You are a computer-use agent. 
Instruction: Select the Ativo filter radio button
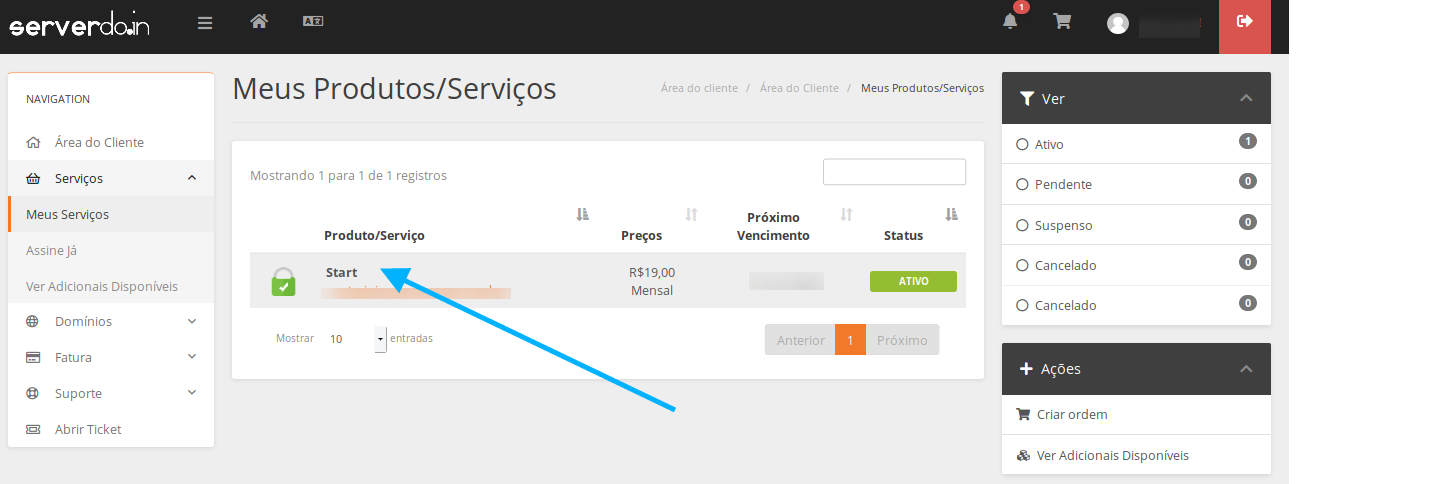[x=1022, y=144]
